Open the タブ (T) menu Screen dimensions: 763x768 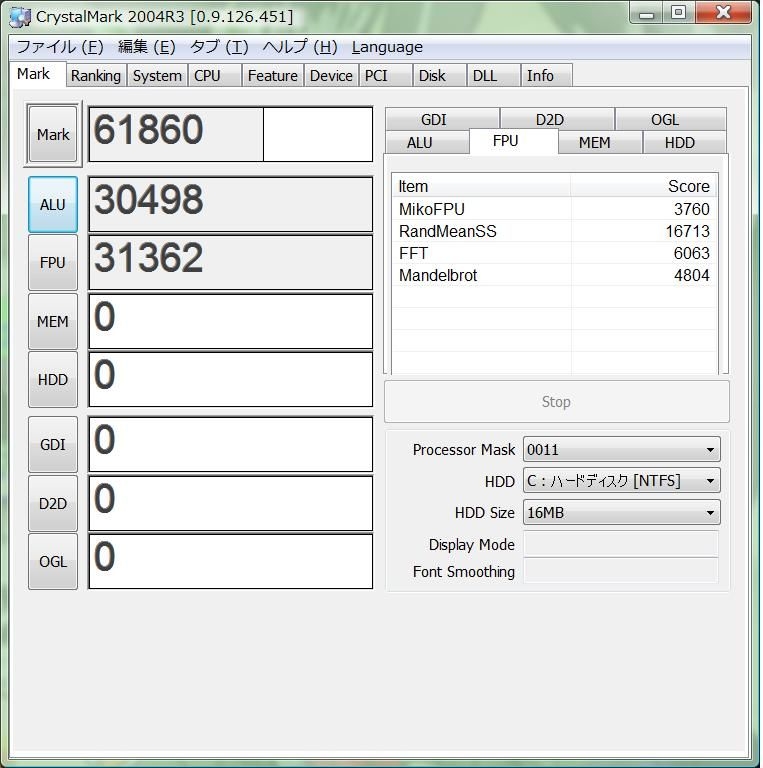pos(219,47)
